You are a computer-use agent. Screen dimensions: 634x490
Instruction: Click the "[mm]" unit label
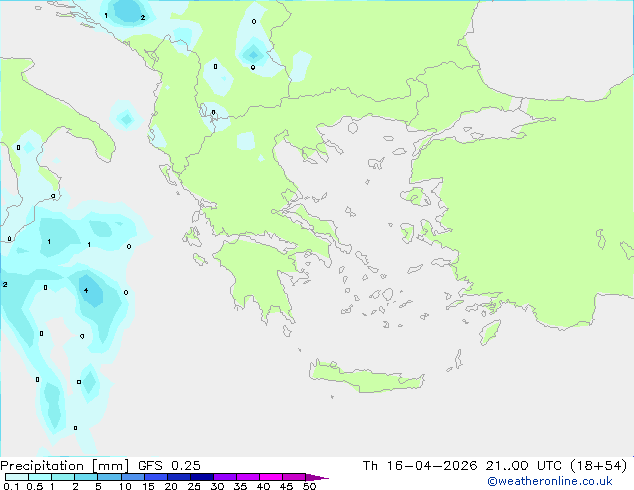click(x=111, y=466)
